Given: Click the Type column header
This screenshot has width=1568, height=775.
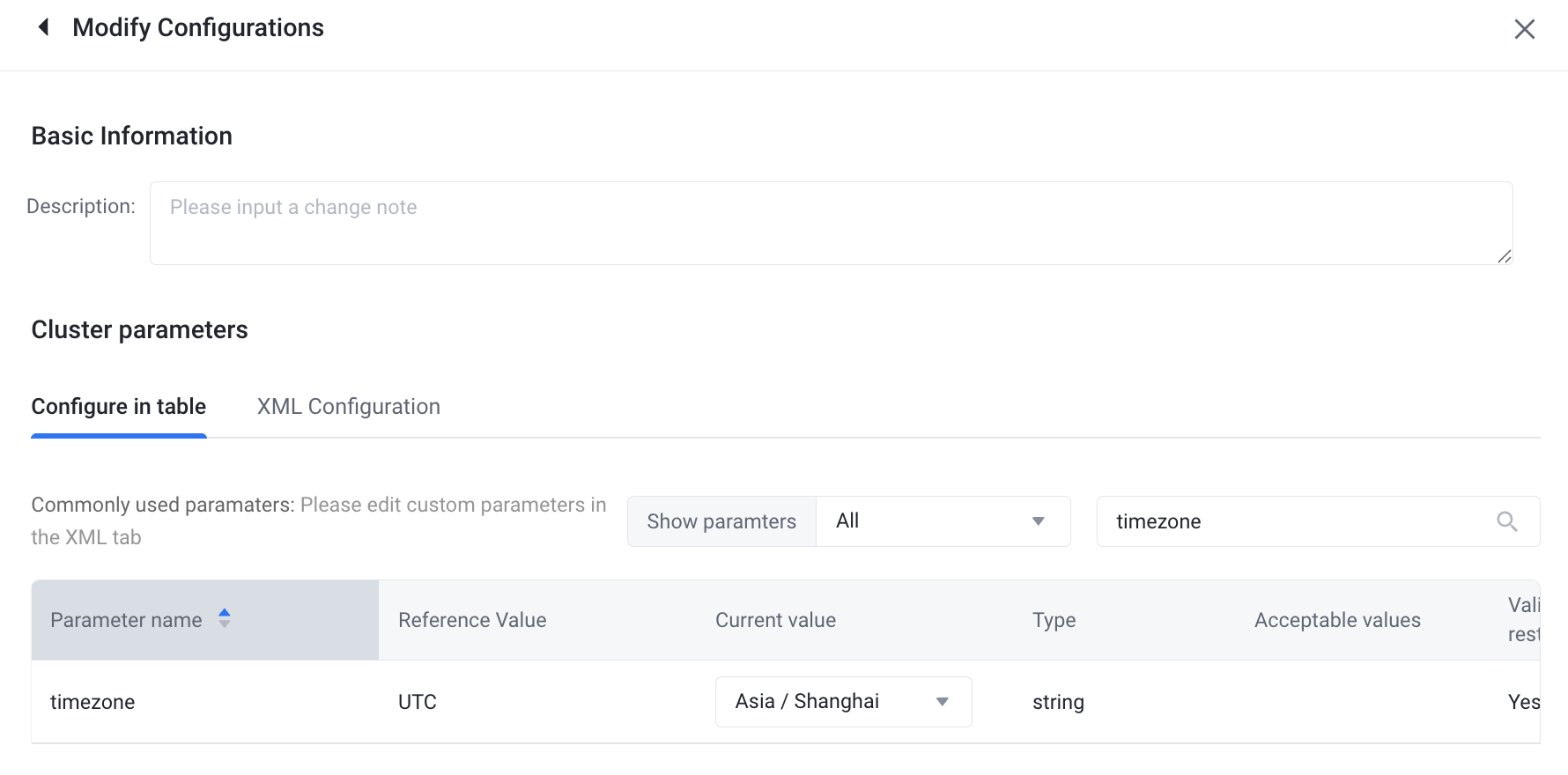Looking at the screenshot, I should [1054, 620].
